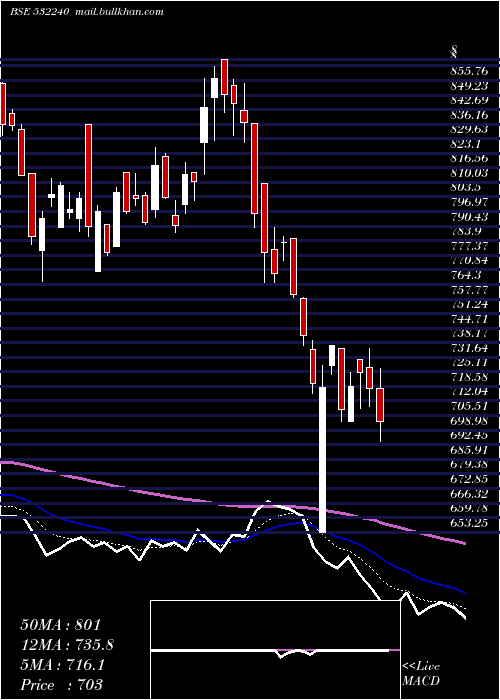Click the BSE 532240 ticker label

(x=39, y=12)
